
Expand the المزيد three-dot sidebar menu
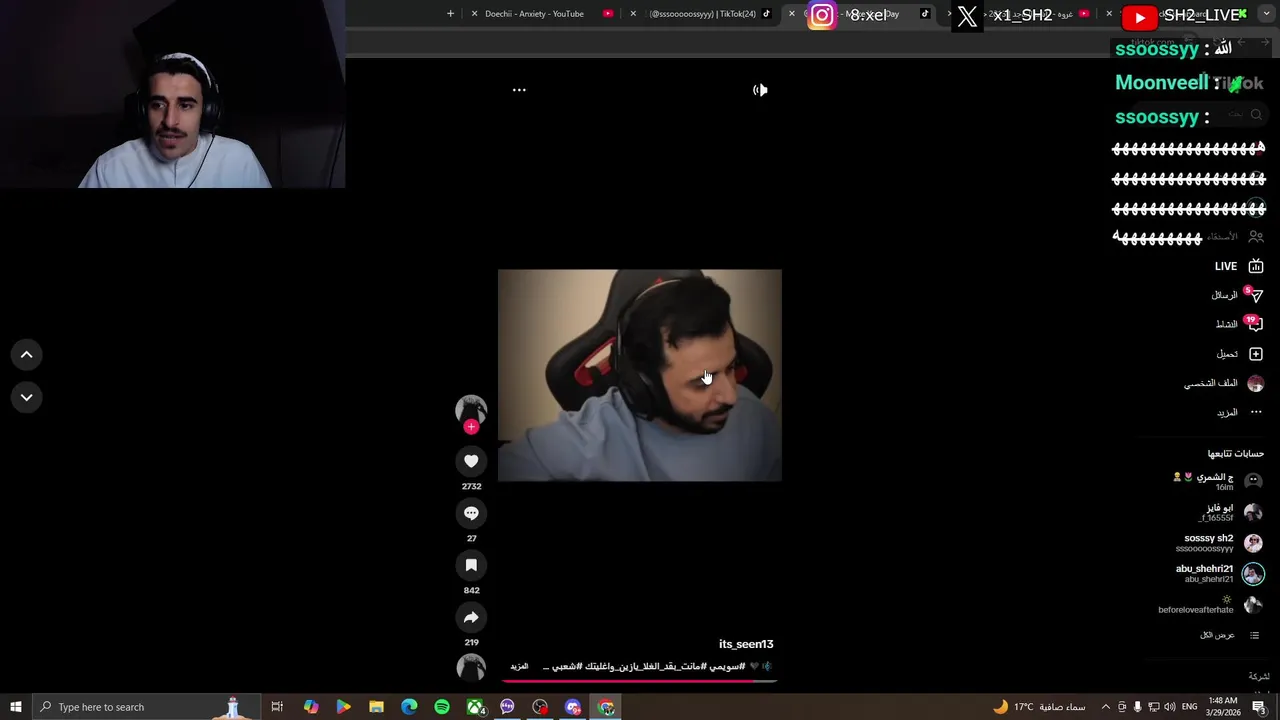(x=1240, y=412)
